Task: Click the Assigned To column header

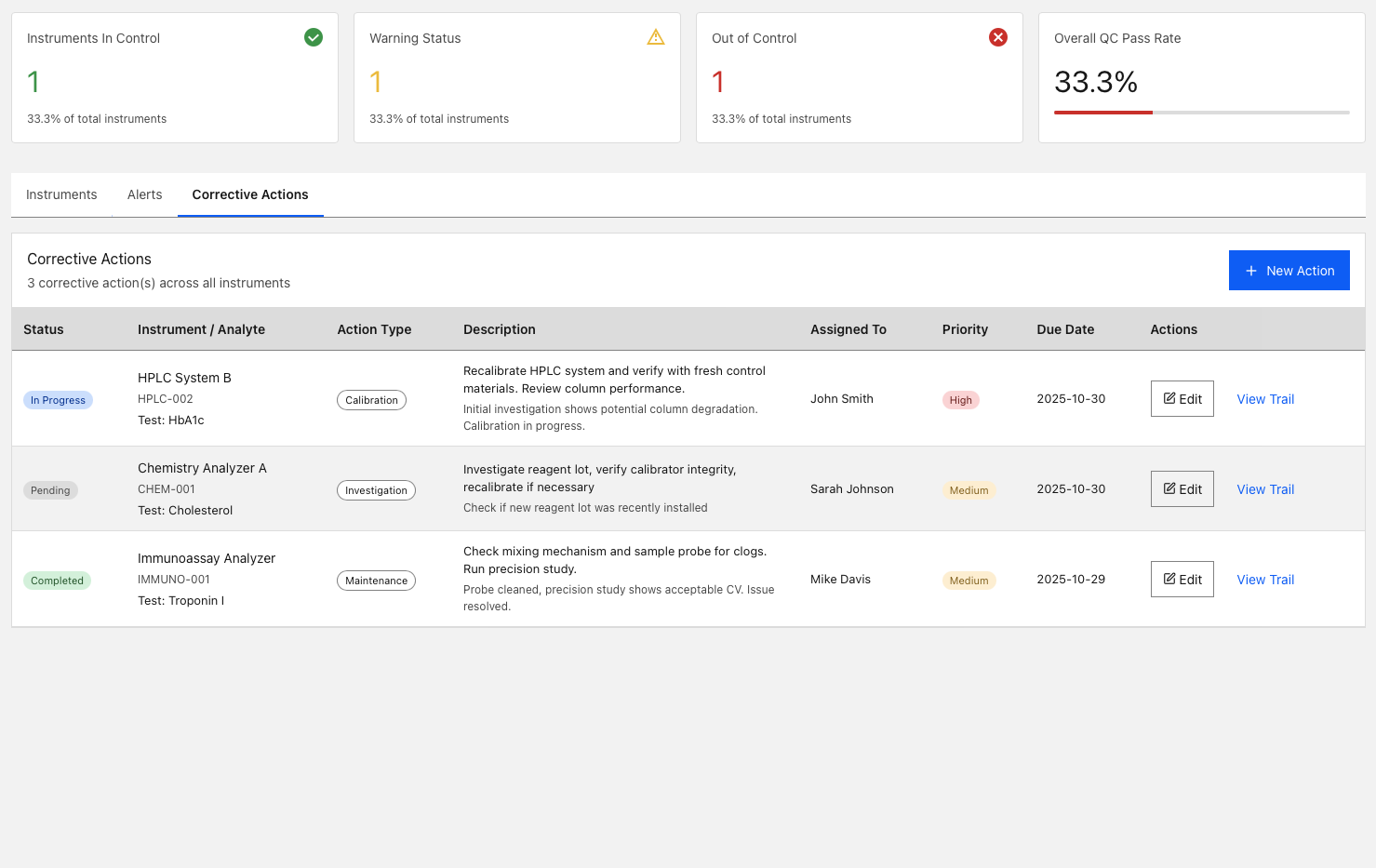Action: 848,329
